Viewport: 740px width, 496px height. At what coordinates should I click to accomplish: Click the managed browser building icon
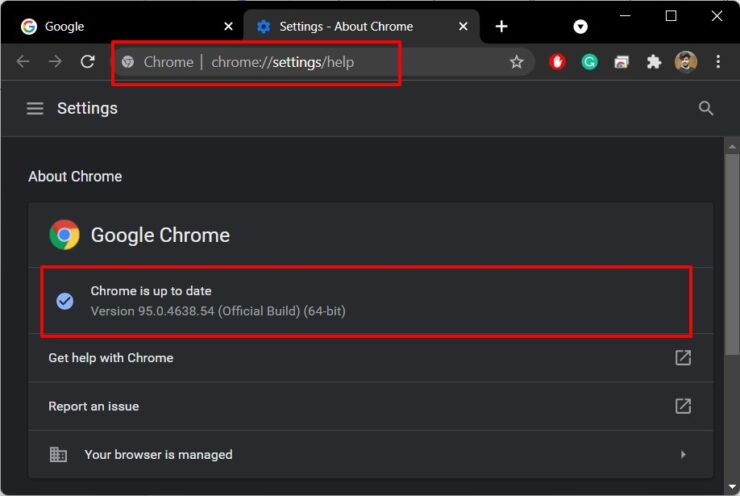point(58,454)
